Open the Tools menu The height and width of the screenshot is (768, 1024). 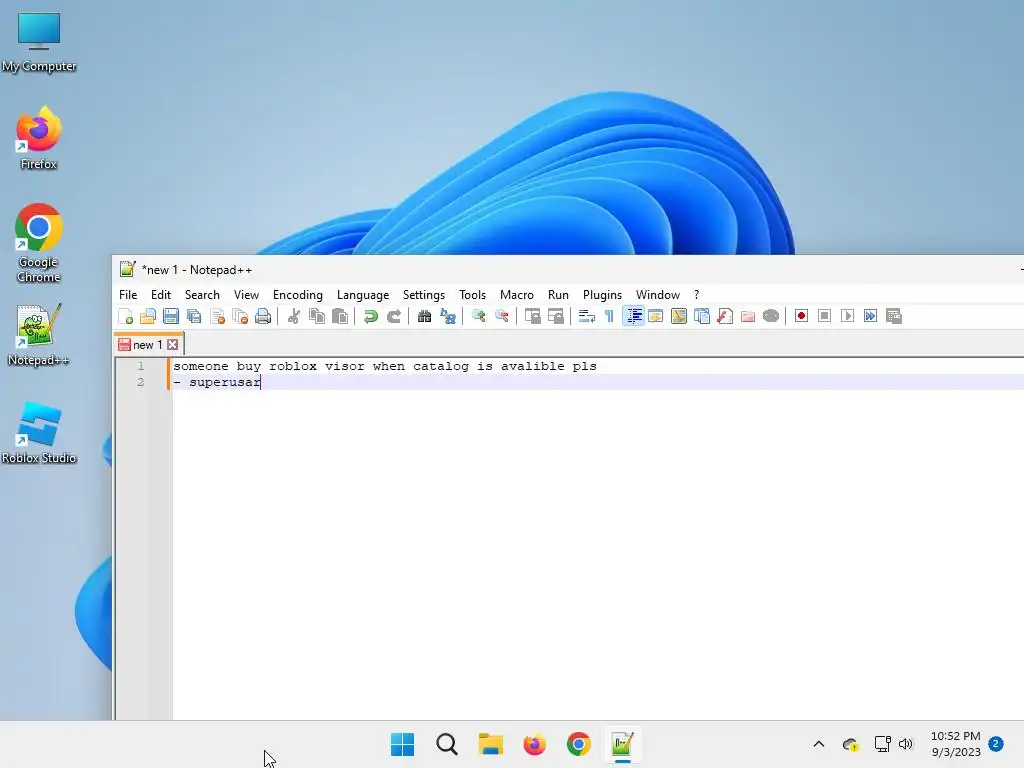tap(472, 295)
